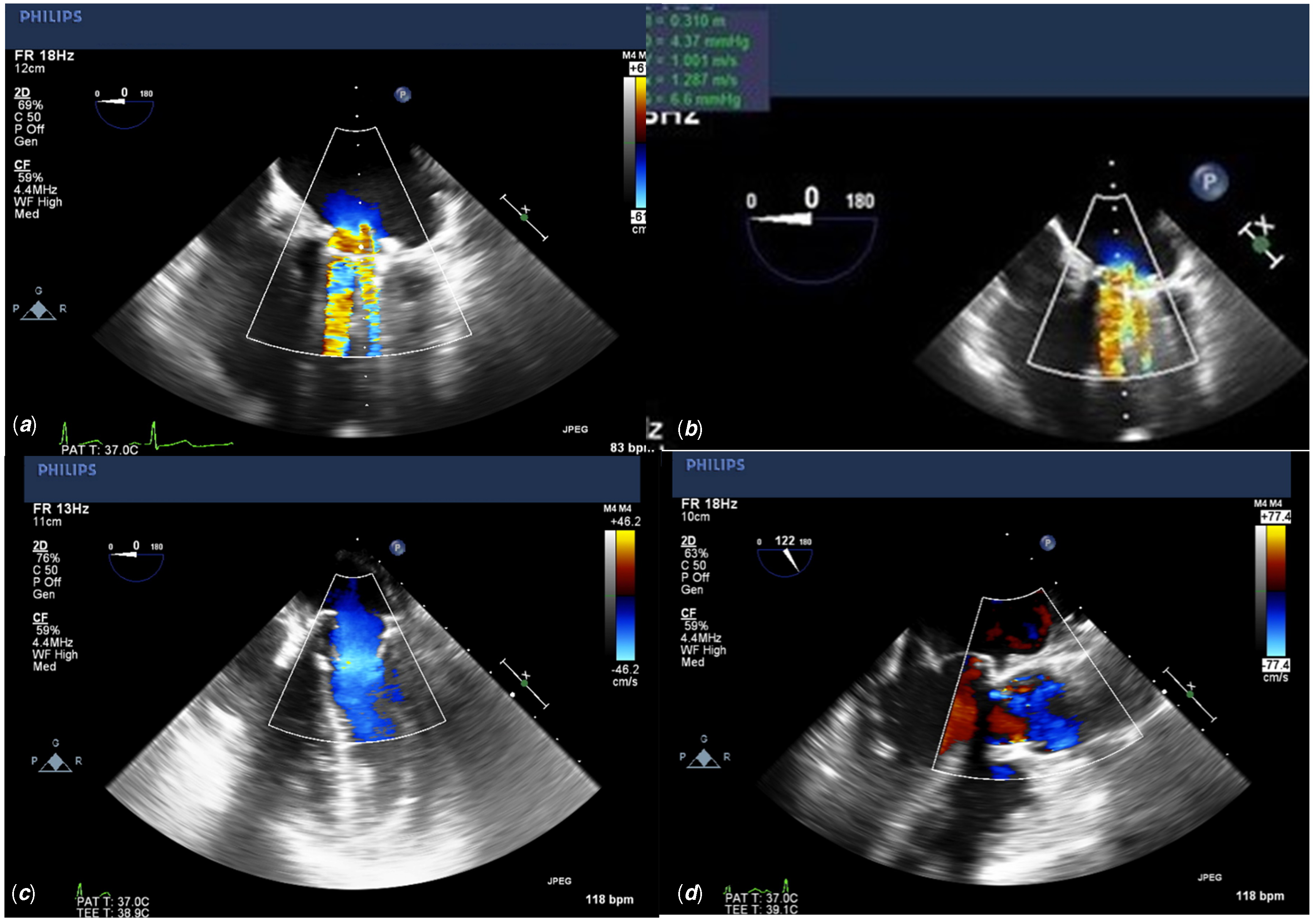Click the CF label in panel c

(40, 618)
